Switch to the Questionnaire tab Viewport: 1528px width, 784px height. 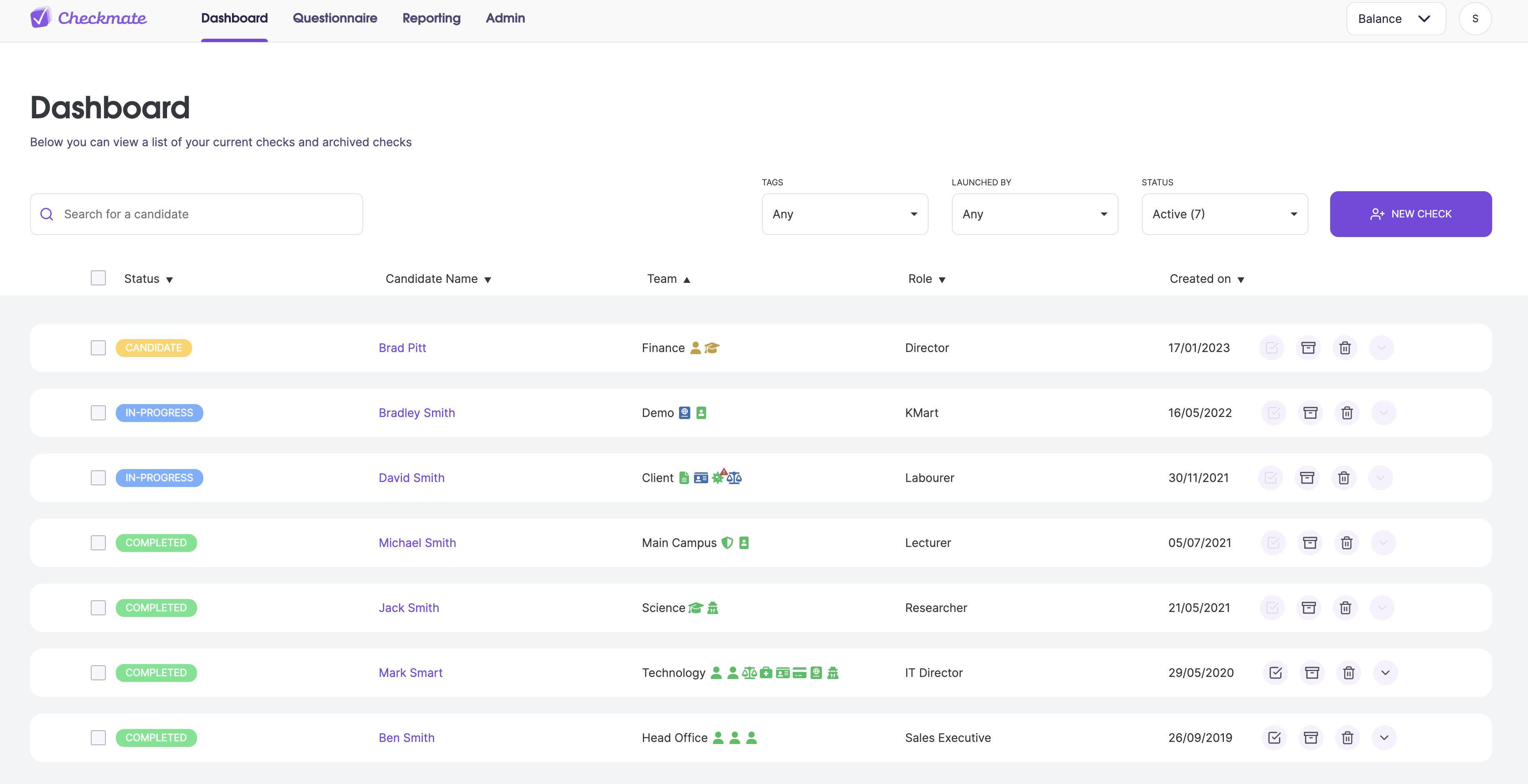coord(335,18)
